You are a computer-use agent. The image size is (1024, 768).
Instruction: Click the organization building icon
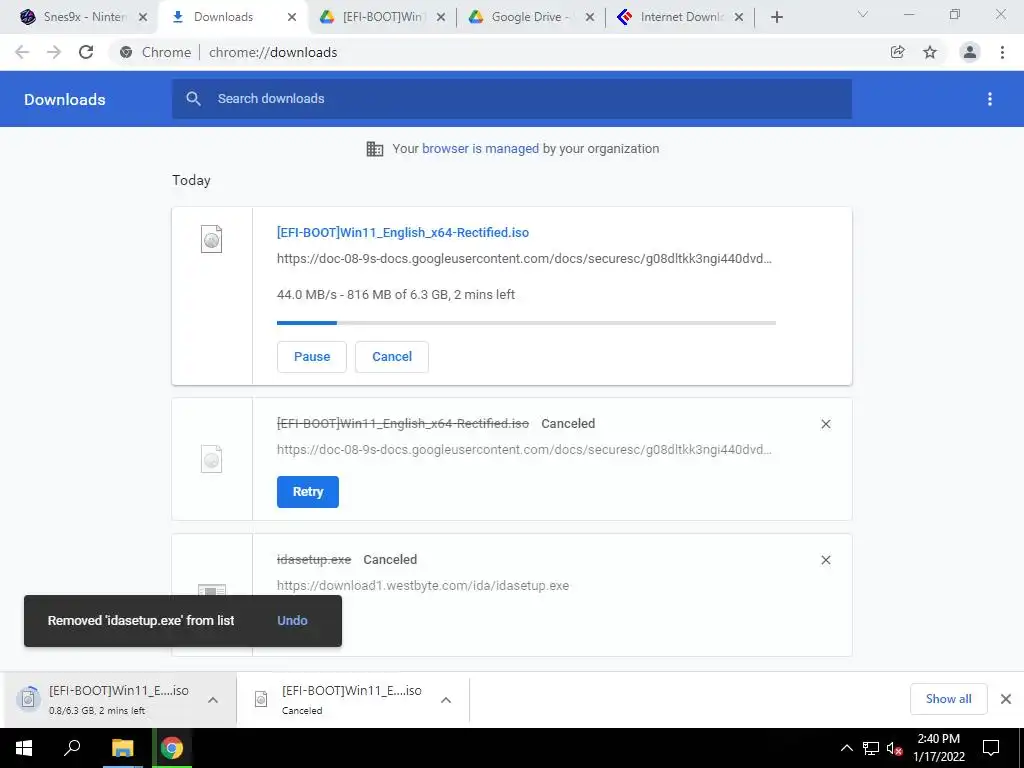[375, 149]
